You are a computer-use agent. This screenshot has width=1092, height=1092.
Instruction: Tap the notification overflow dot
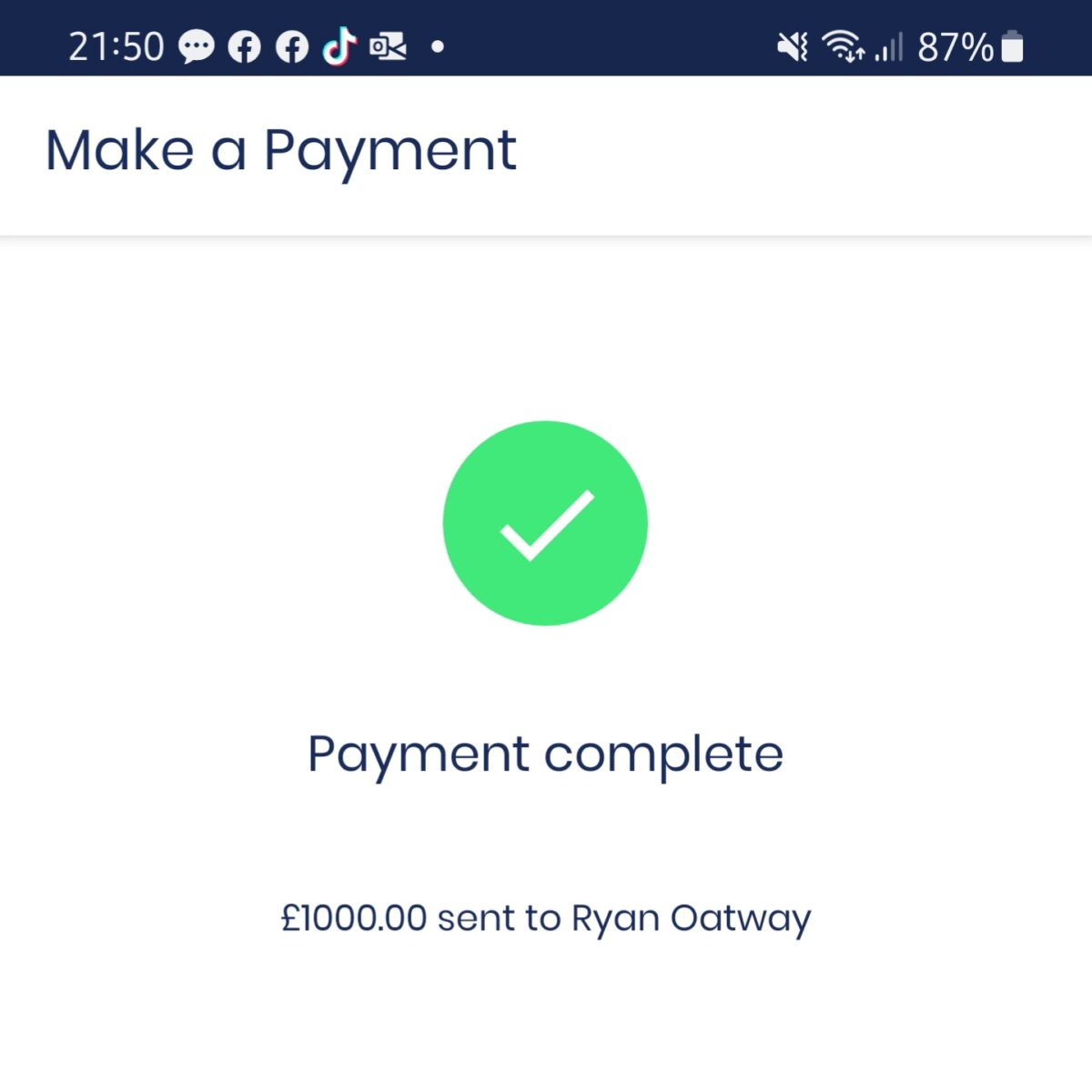coord(438,46)
